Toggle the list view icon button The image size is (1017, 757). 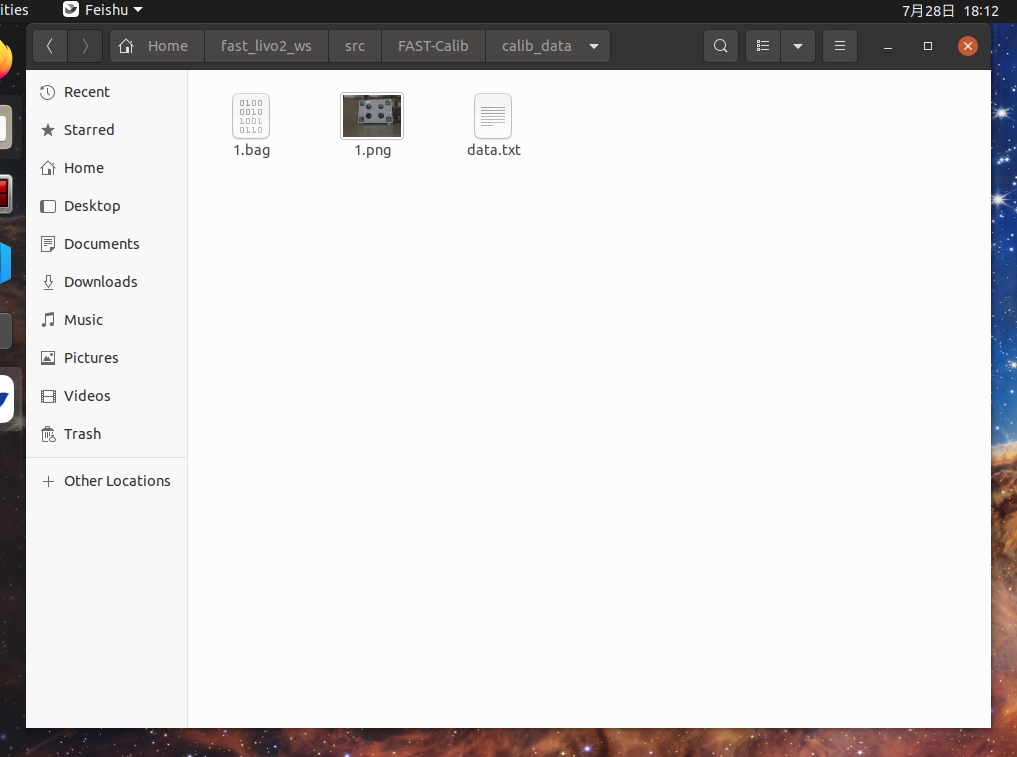[x=763, y=46]
